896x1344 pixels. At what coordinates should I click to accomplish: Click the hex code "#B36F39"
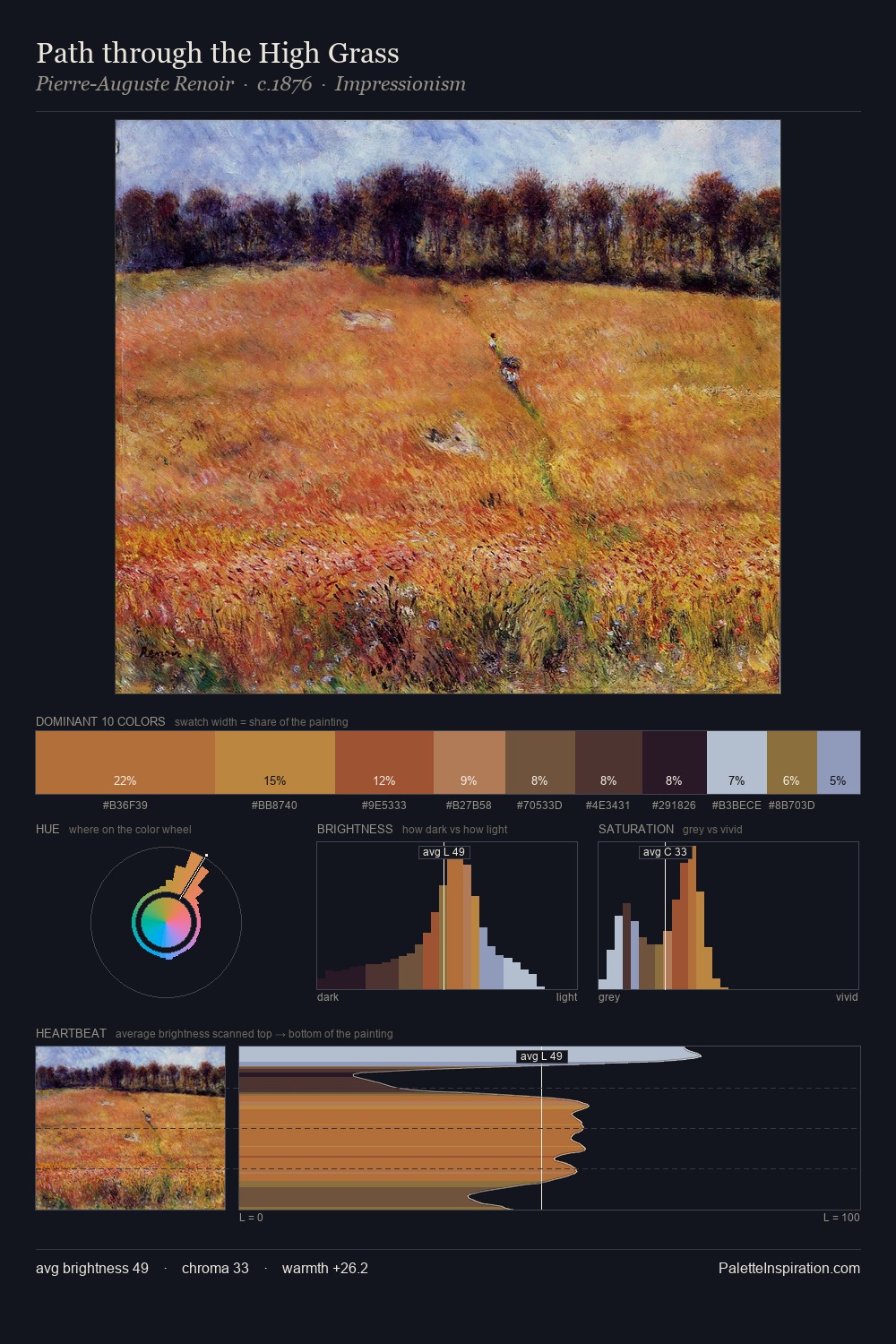coord(125,805)
